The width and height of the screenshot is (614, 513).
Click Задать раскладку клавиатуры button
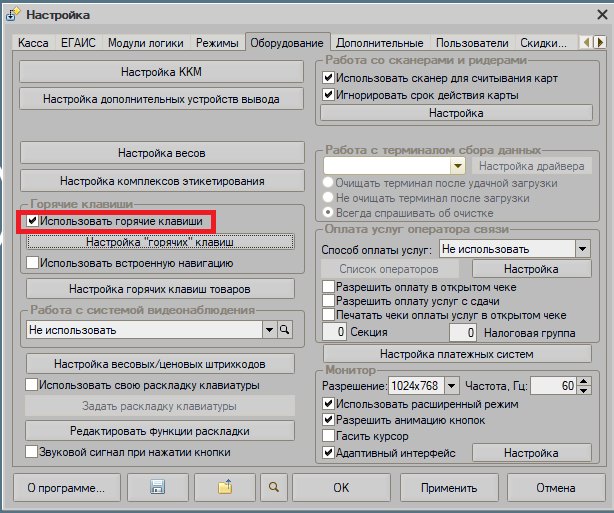[x=160, y=406]
